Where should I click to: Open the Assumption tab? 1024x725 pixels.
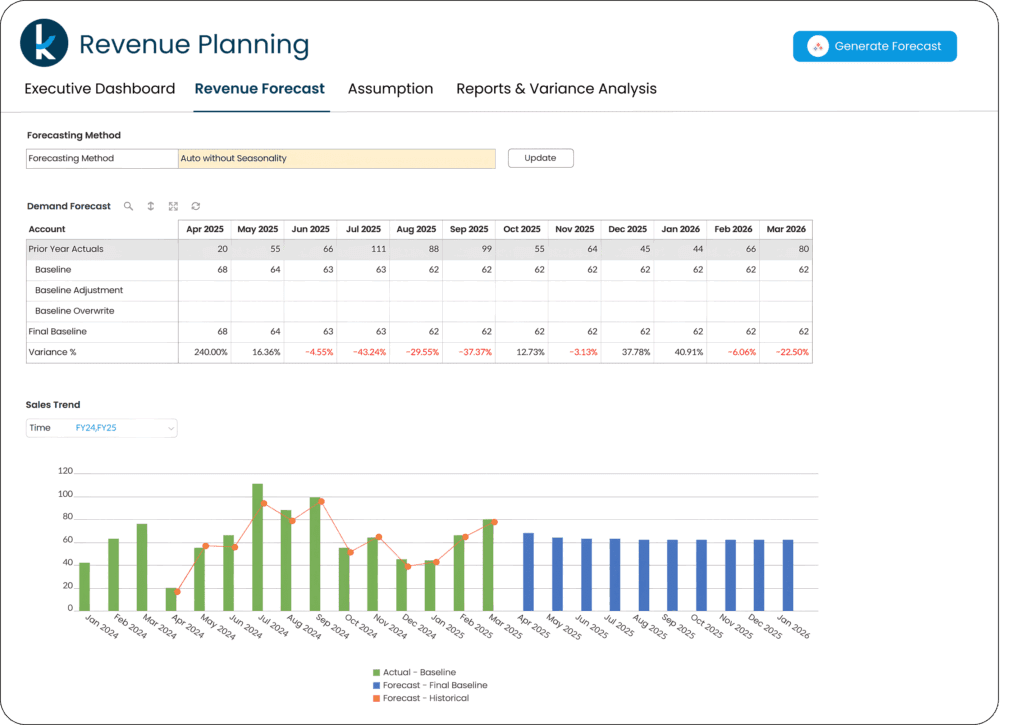tap(390, 89)
